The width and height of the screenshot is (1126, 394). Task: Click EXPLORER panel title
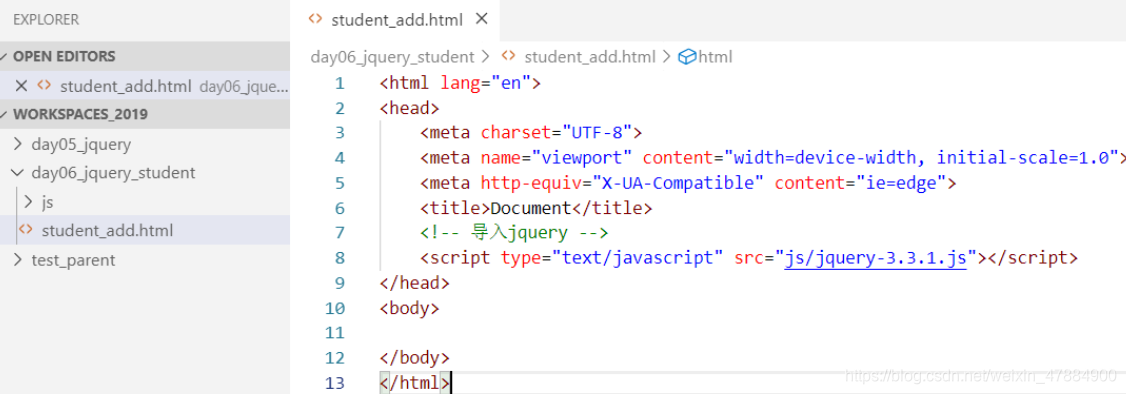[46, 20]
